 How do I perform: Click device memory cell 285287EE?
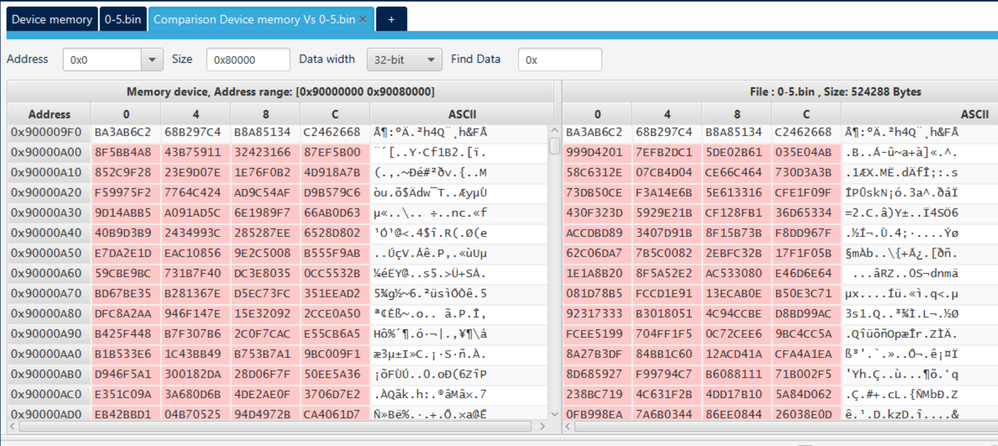(265, 233)
